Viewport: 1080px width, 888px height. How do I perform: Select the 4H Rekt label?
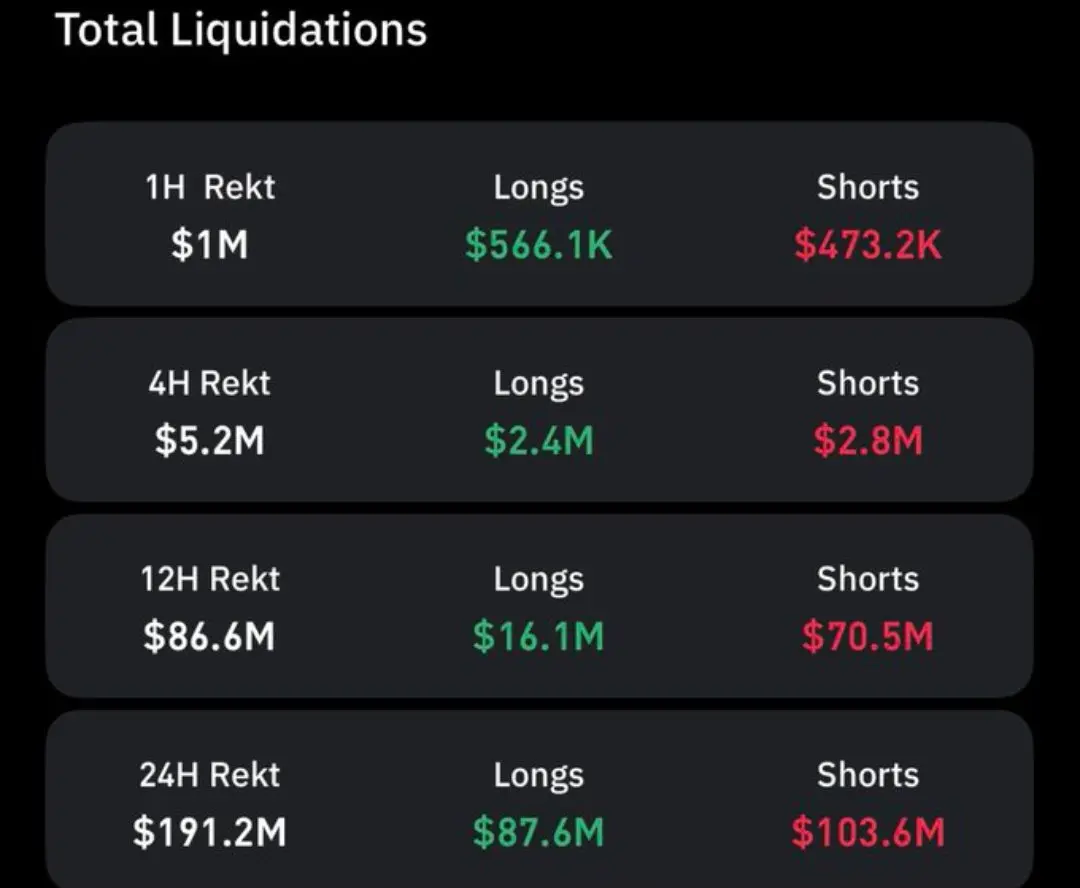(x=210, y=383)
